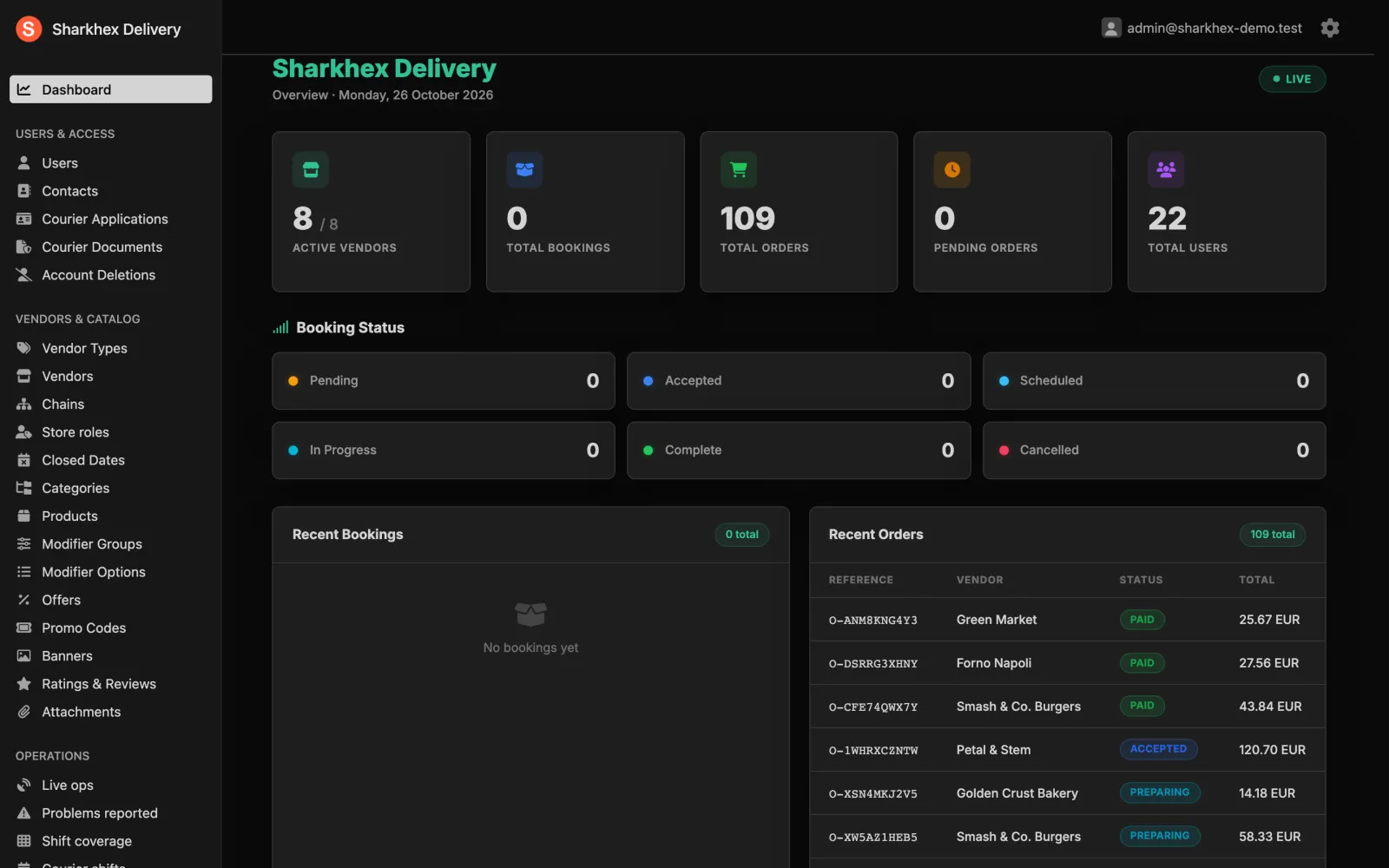The height and width of the screenshot is (868, 1389).
Task: Click the Closed Dates sidebar item
Action: 83,460
